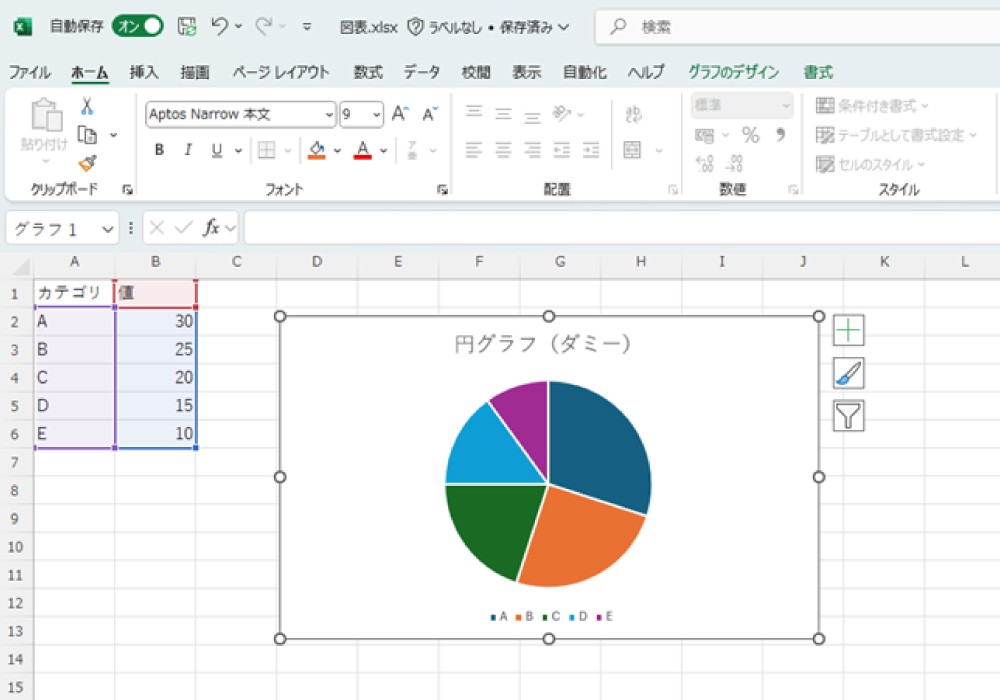Click the Excel save icon in title bar
The image size is (1000, 700).
187,27
